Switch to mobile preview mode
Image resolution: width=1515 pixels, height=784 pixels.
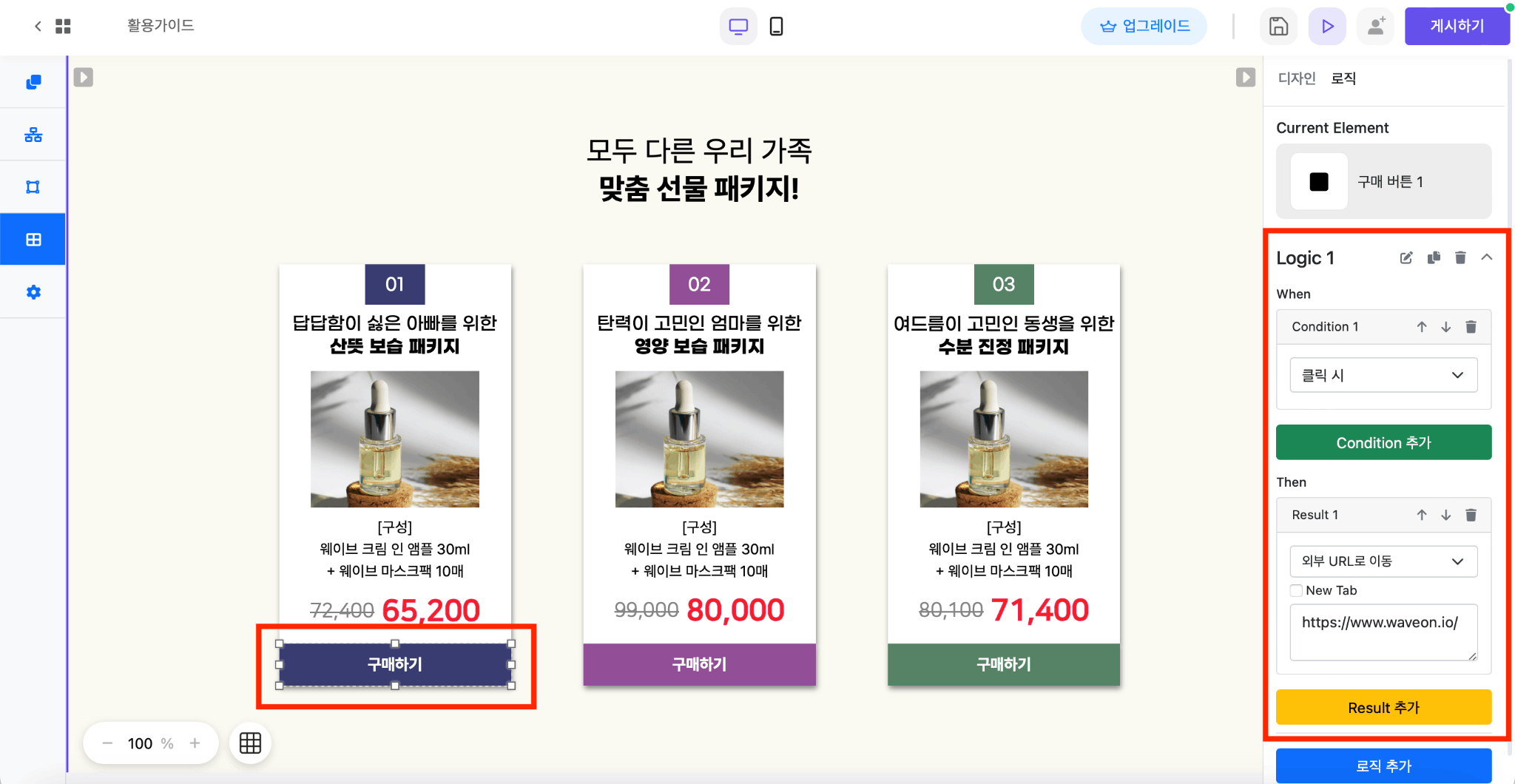776,26
